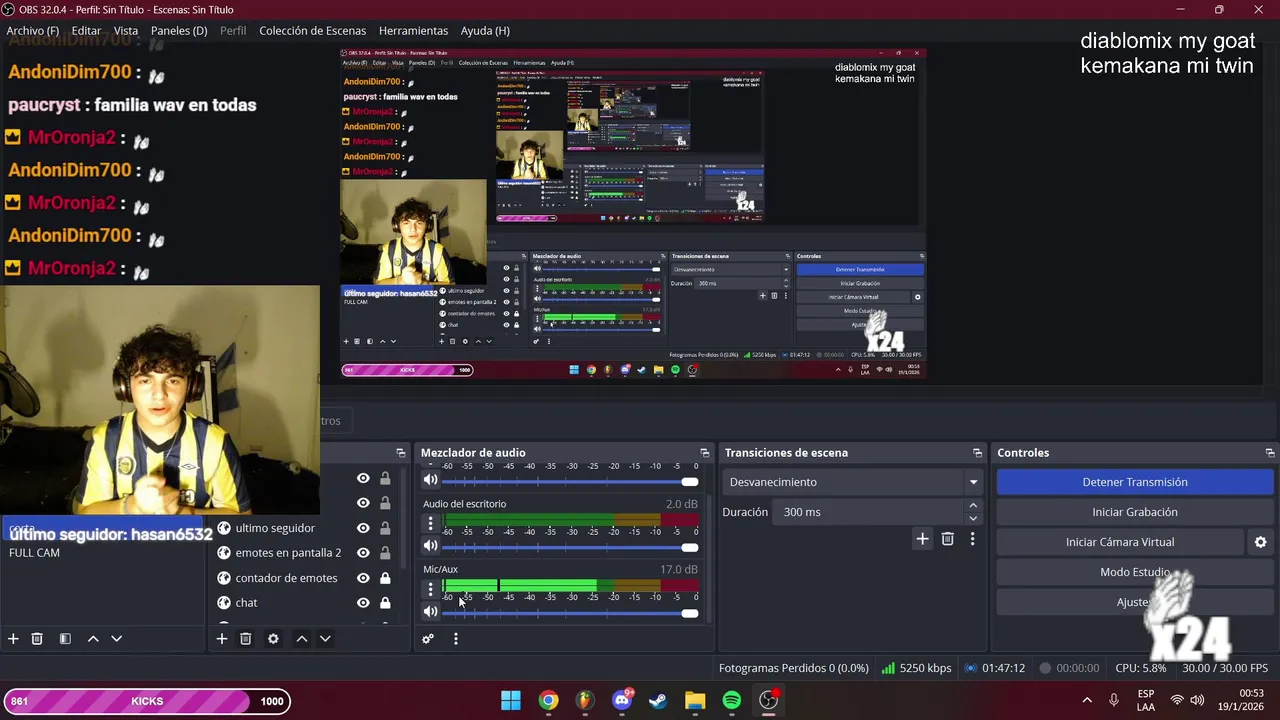Image resolution: width=1280 pixels, height=720 pixels.
Task: Configure virtual camera gear icon
Action: coord(1260,542)
